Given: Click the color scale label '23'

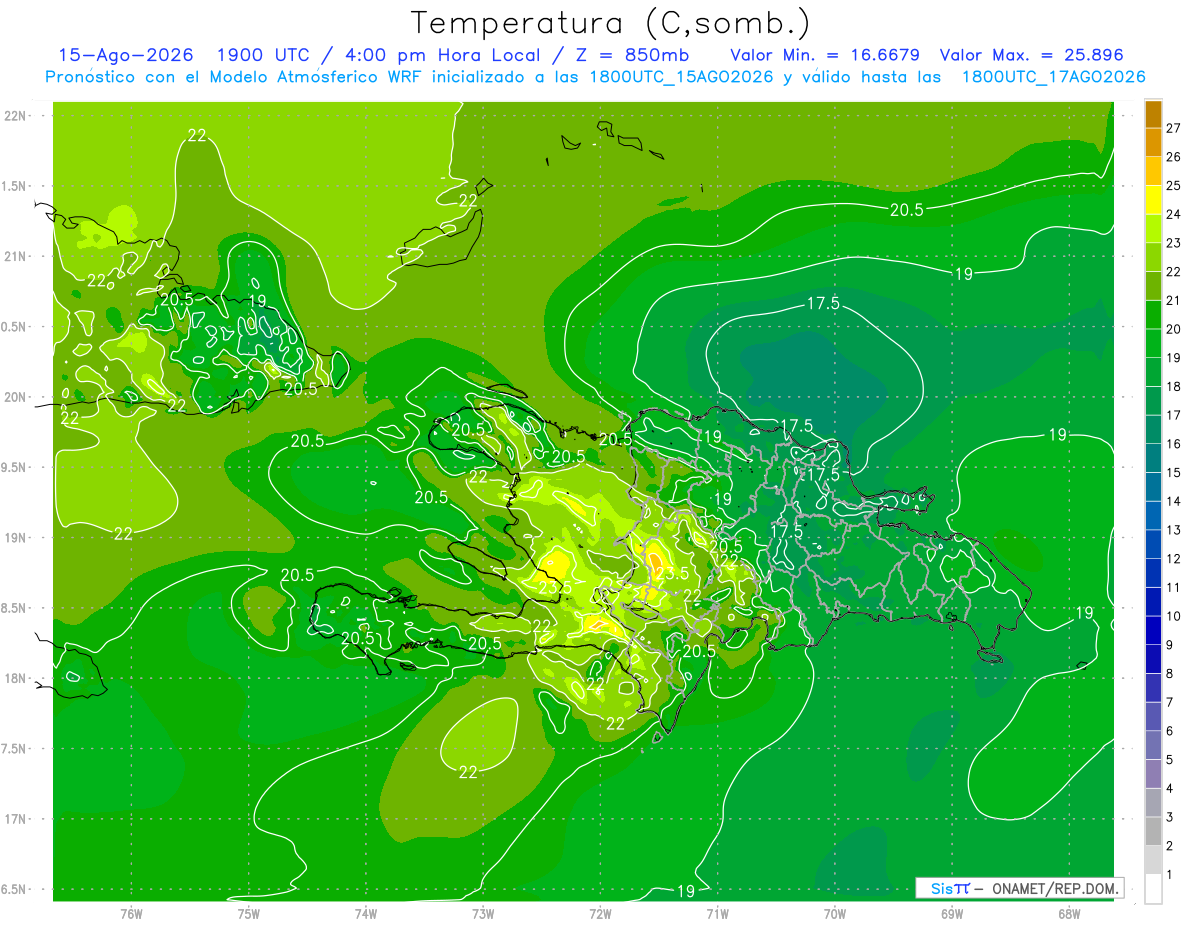Looking at the screenshot, I should [1174, 242].
